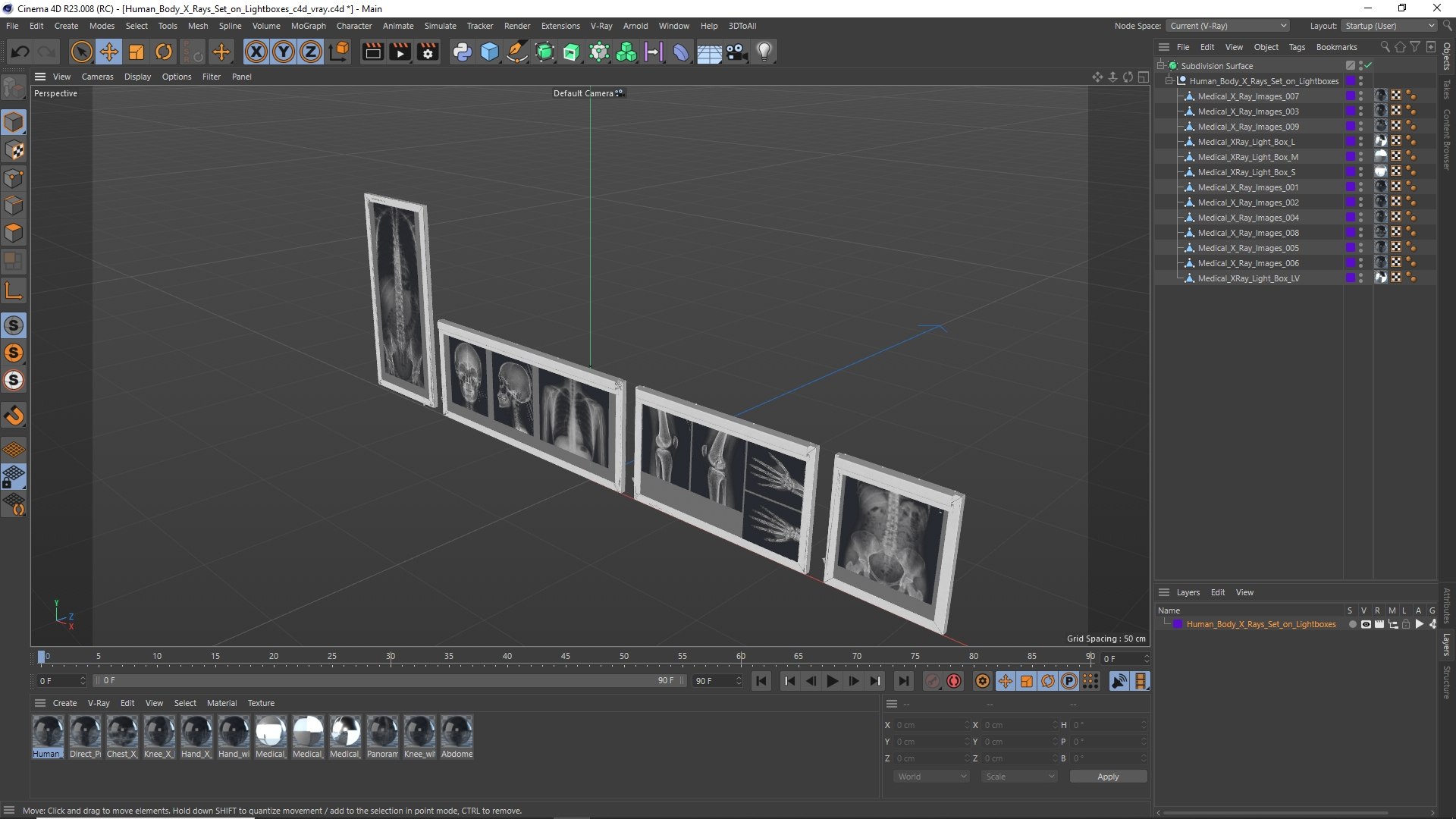Switch to Polygons mode in sidebar
The height and width of the screenshot is (819, 1456).
(14, 233)
